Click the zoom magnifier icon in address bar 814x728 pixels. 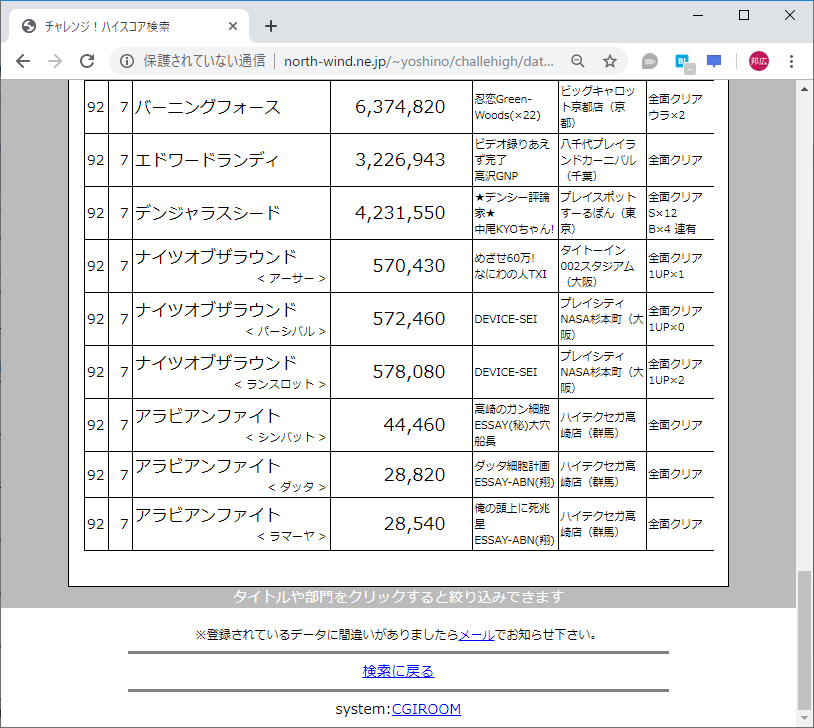click(x=578, y=61)
